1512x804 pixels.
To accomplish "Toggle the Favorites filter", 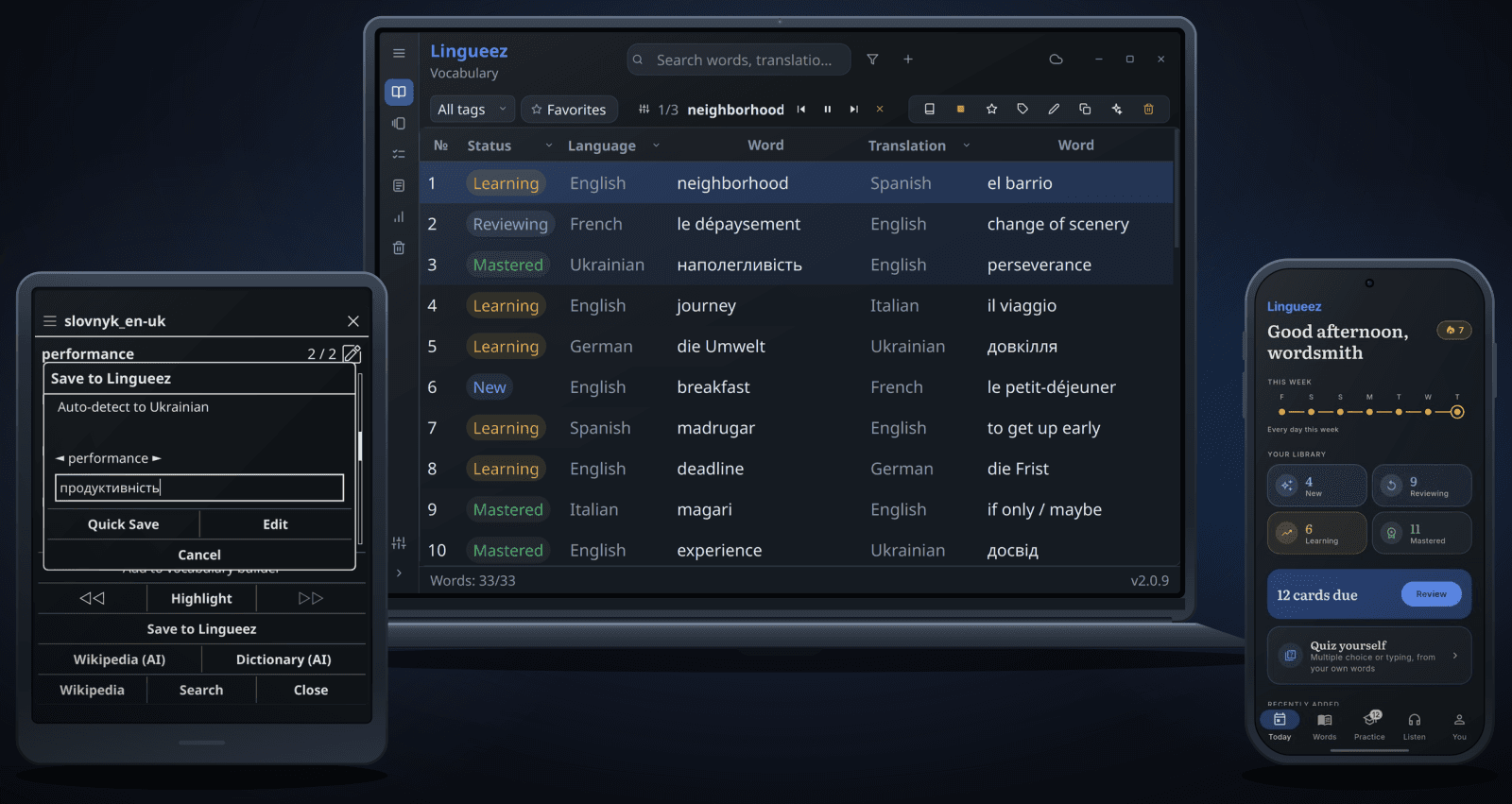I will [569, 110].
